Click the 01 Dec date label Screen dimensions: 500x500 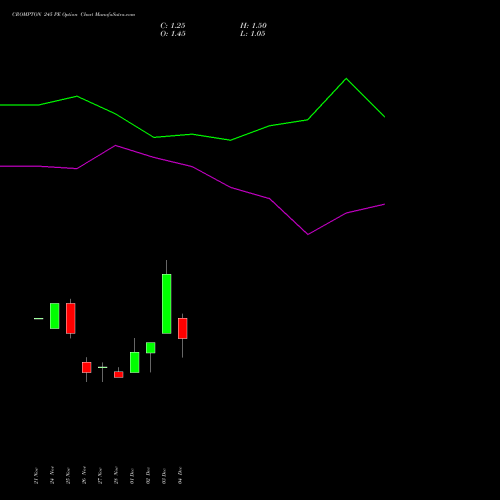point(132,476)
